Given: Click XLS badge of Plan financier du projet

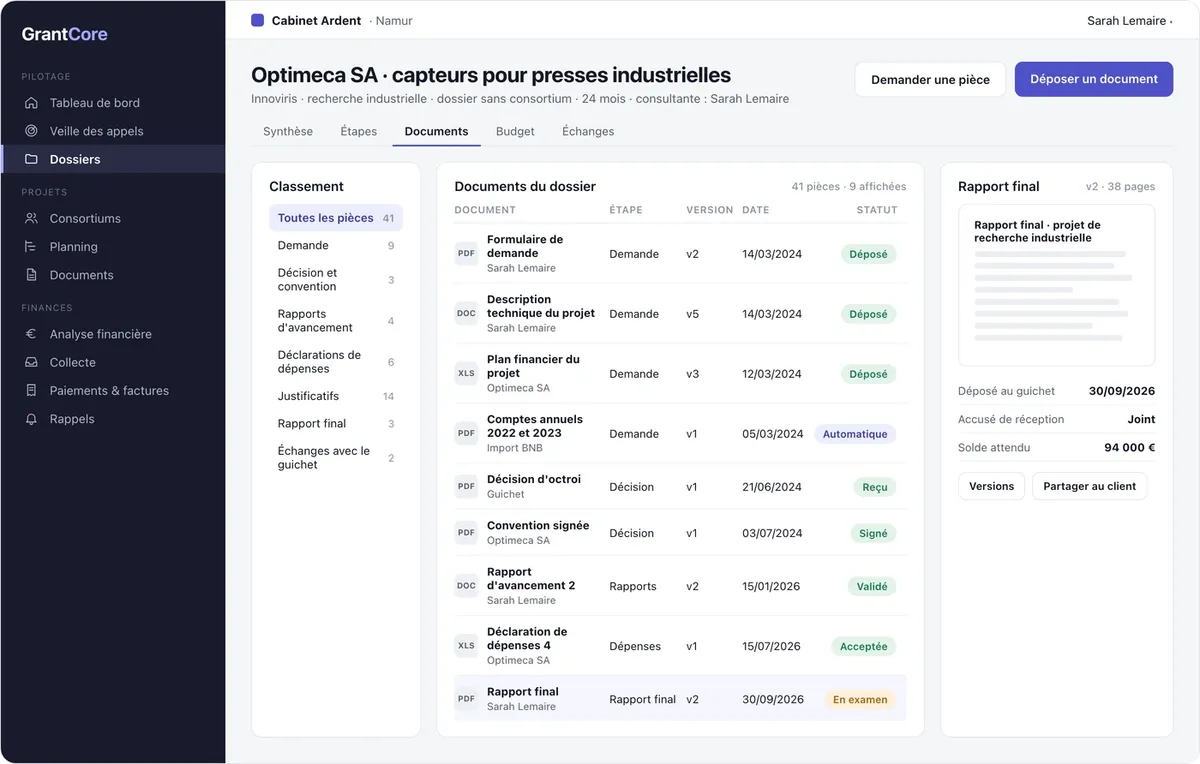Looking at the screenshot, I should coord(466,373).
